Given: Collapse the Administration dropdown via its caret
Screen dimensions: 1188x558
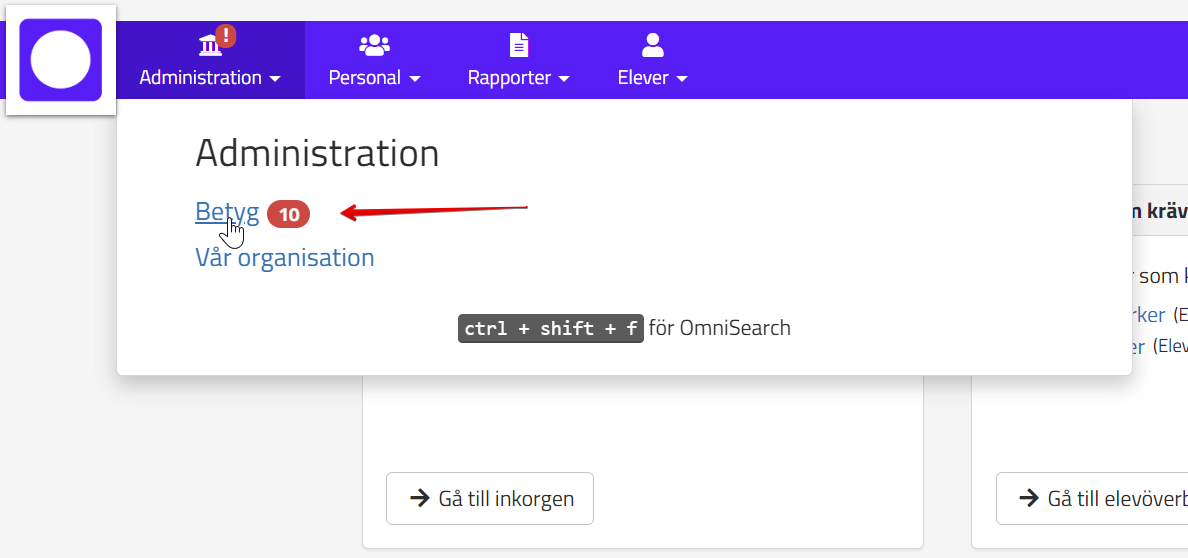Looking at the screenshot, I should pyautogui.click(x=274, y=78).
